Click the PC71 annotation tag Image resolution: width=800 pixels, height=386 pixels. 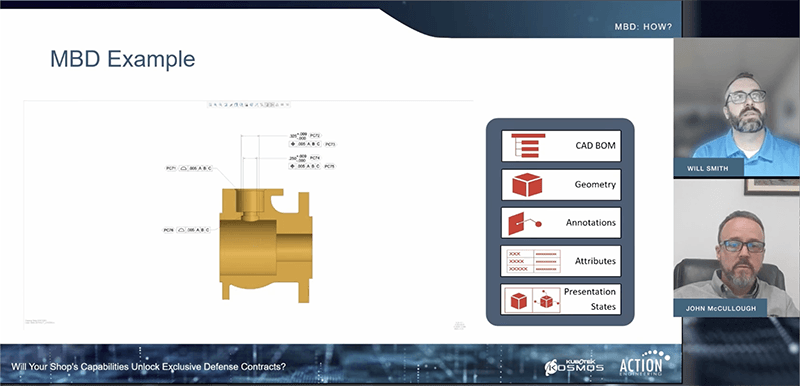[171, 168]
